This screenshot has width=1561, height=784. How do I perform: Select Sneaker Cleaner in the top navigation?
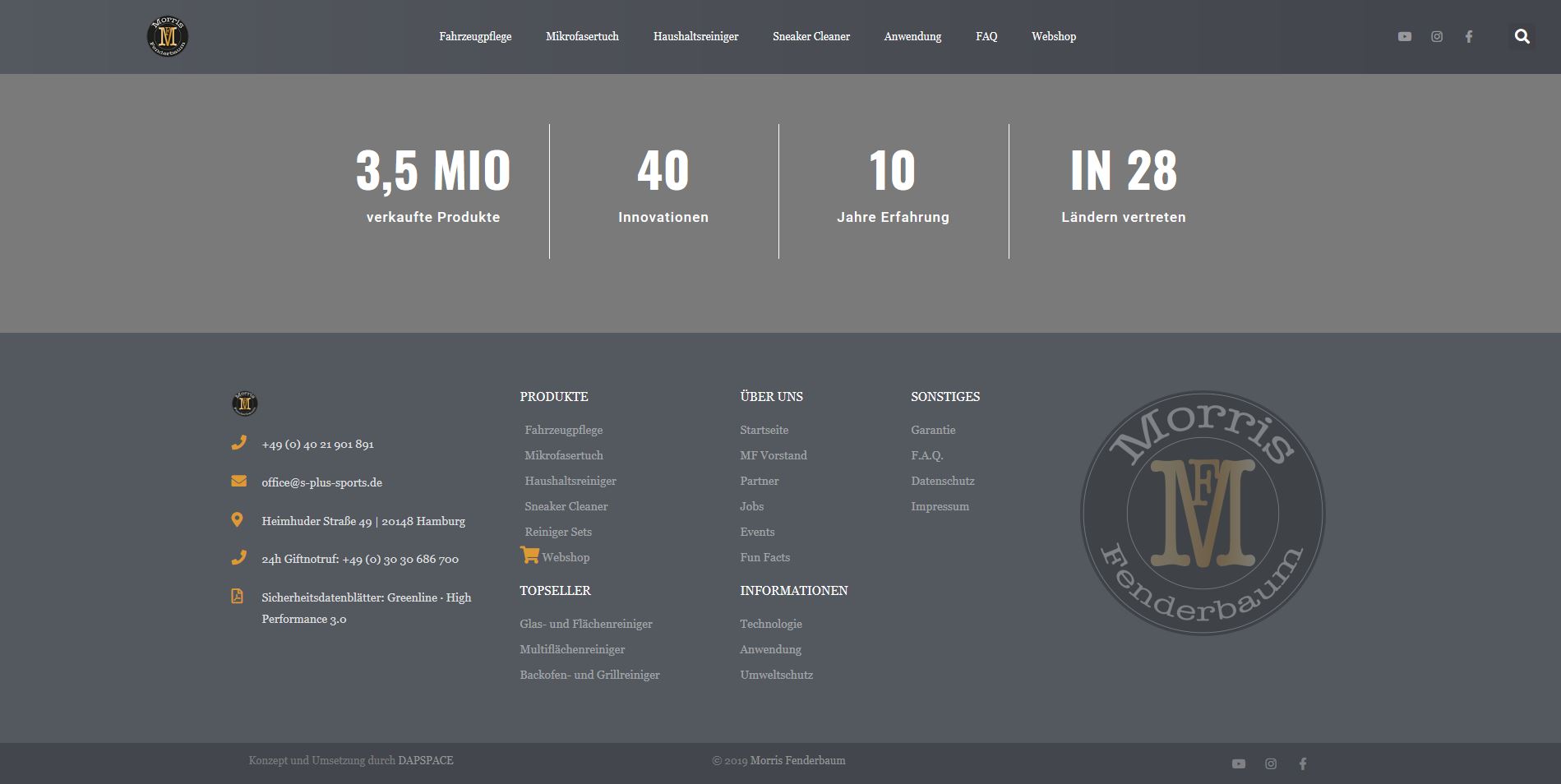click(811, 36)
